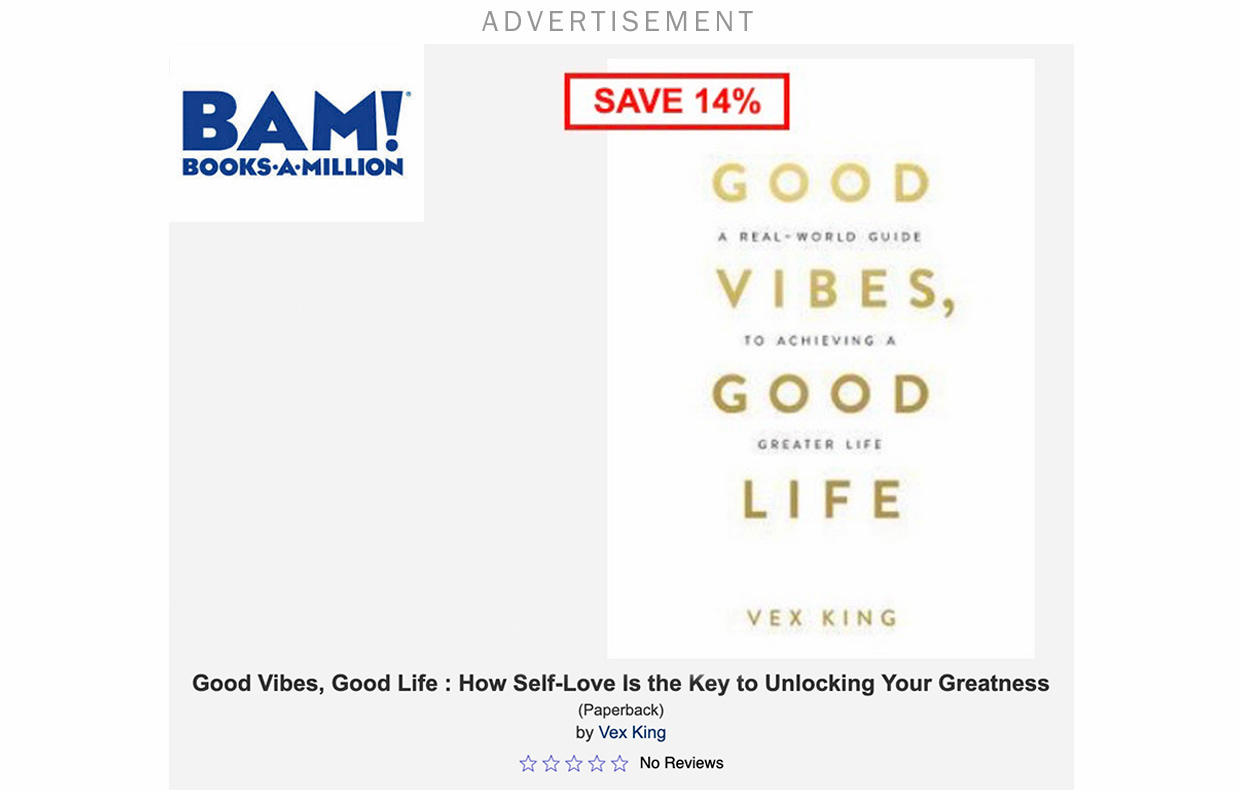The width and height of the screenshot is (1241, 790).
Task: Open the Good Vibes, Good Life cover image
Action: 821,358
